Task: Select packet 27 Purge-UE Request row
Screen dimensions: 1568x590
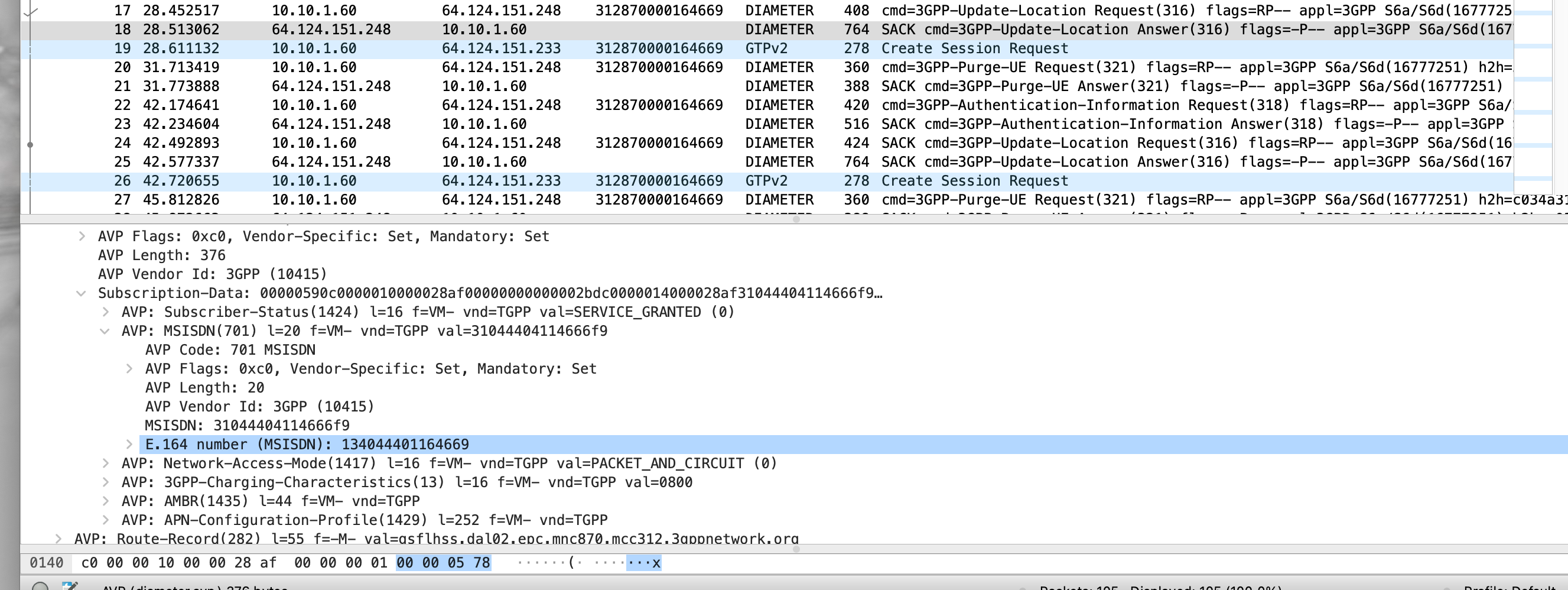Action: 548,199
